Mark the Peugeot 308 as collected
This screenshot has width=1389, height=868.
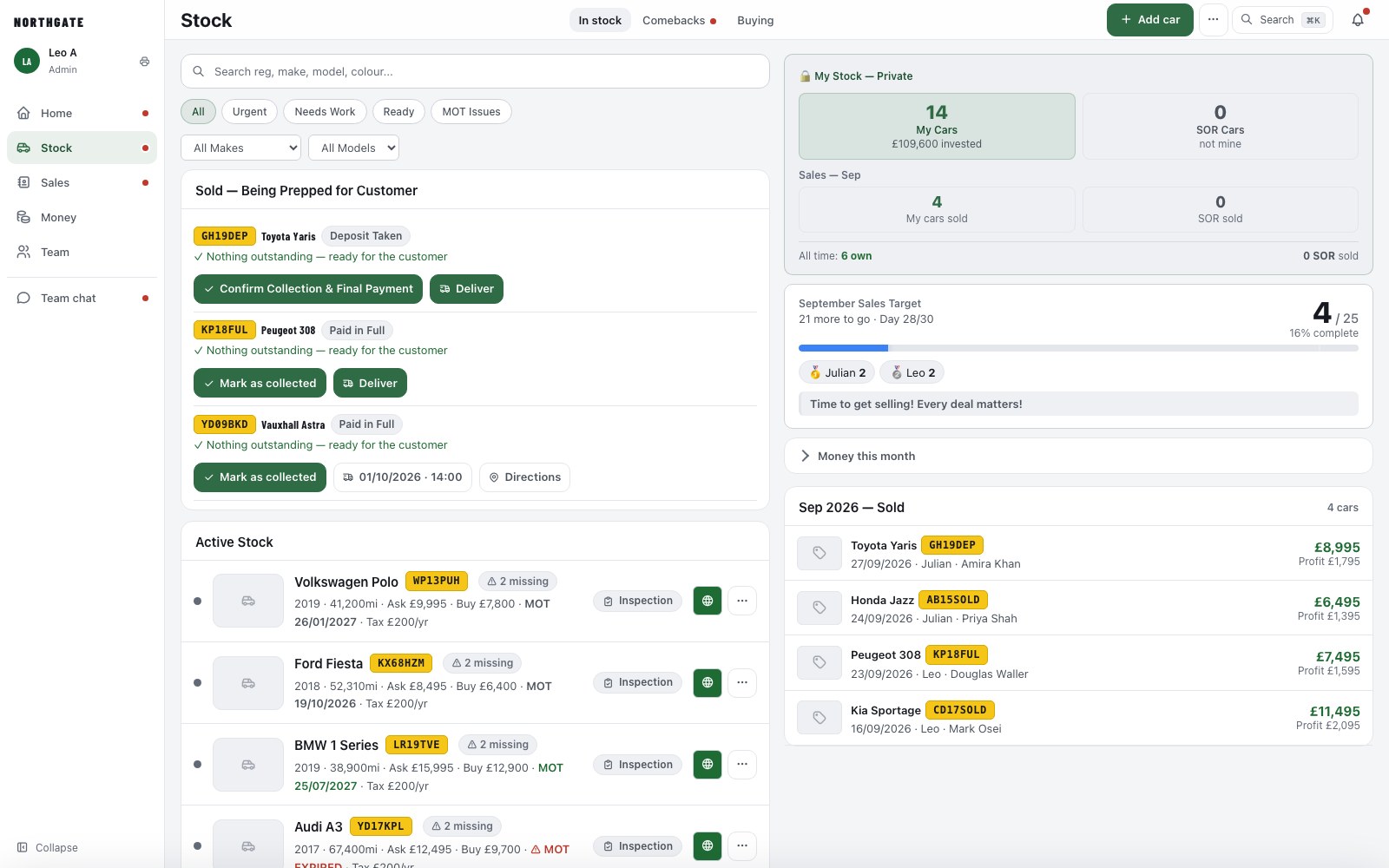coord(260,383)
